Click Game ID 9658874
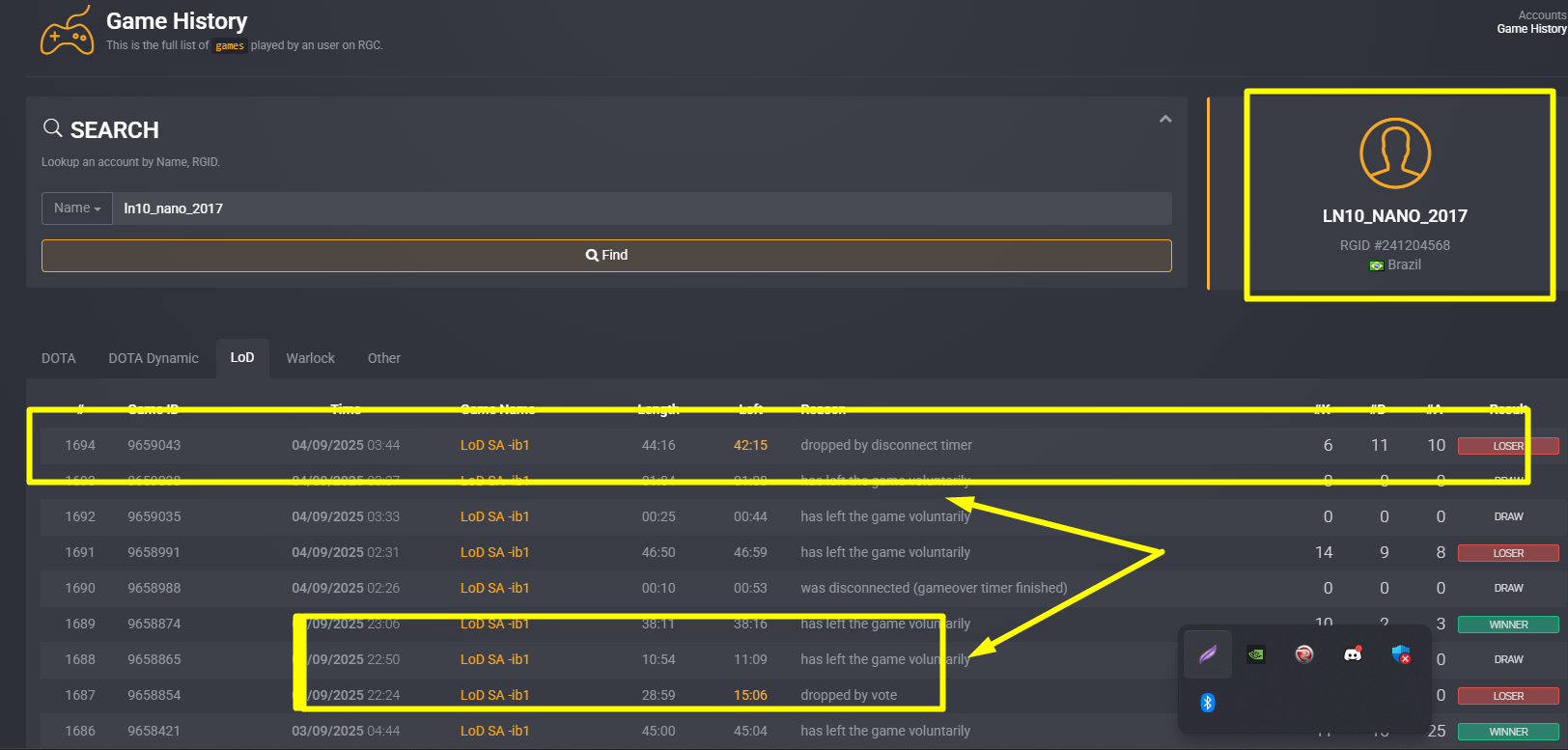The width and height of the screenshot is (1568, 750). pos(154,624)
